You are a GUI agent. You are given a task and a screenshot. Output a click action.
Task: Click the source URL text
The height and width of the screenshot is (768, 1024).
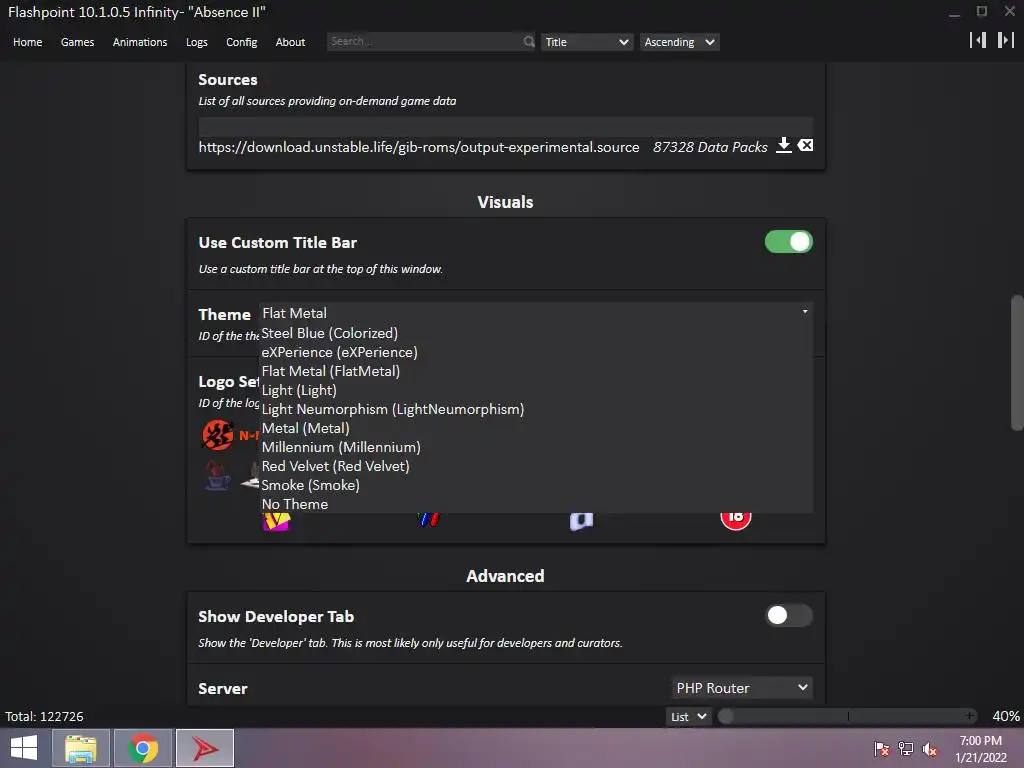[x=419, y=147]
